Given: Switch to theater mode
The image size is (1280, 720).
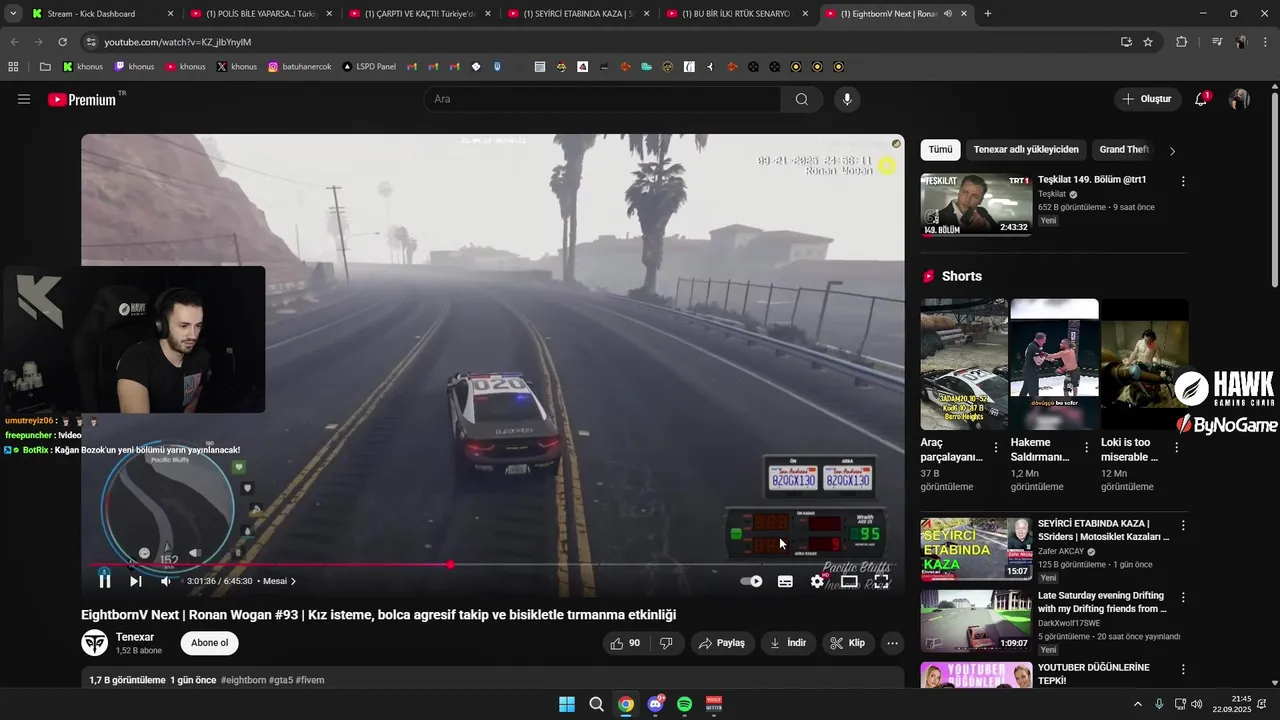Looking at the screenshot, I should (849, 581).
